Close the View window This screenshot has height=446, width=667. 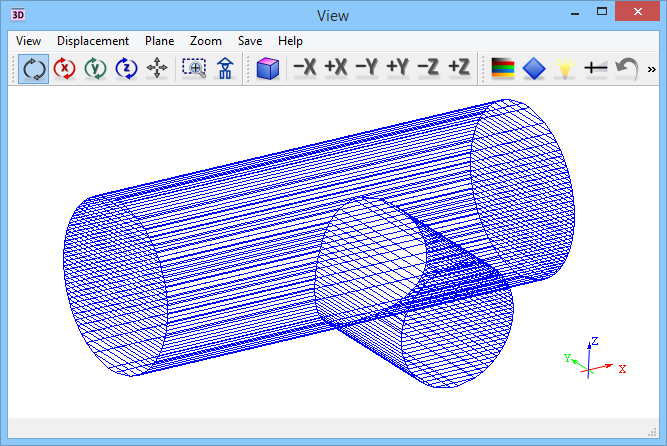pyautogui.click(x=637, y=11)
